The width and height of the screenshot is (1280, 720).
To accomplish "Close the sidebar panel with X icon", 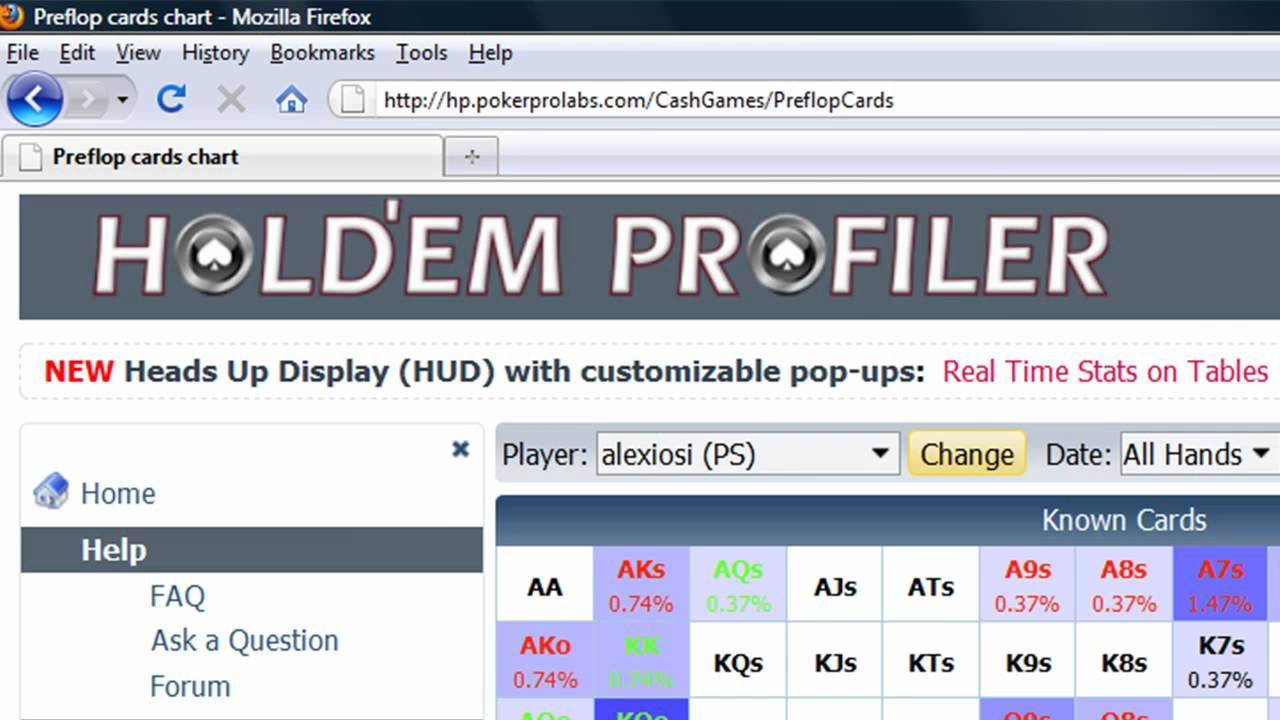I will pyautogui.click(x=460, y=449).
